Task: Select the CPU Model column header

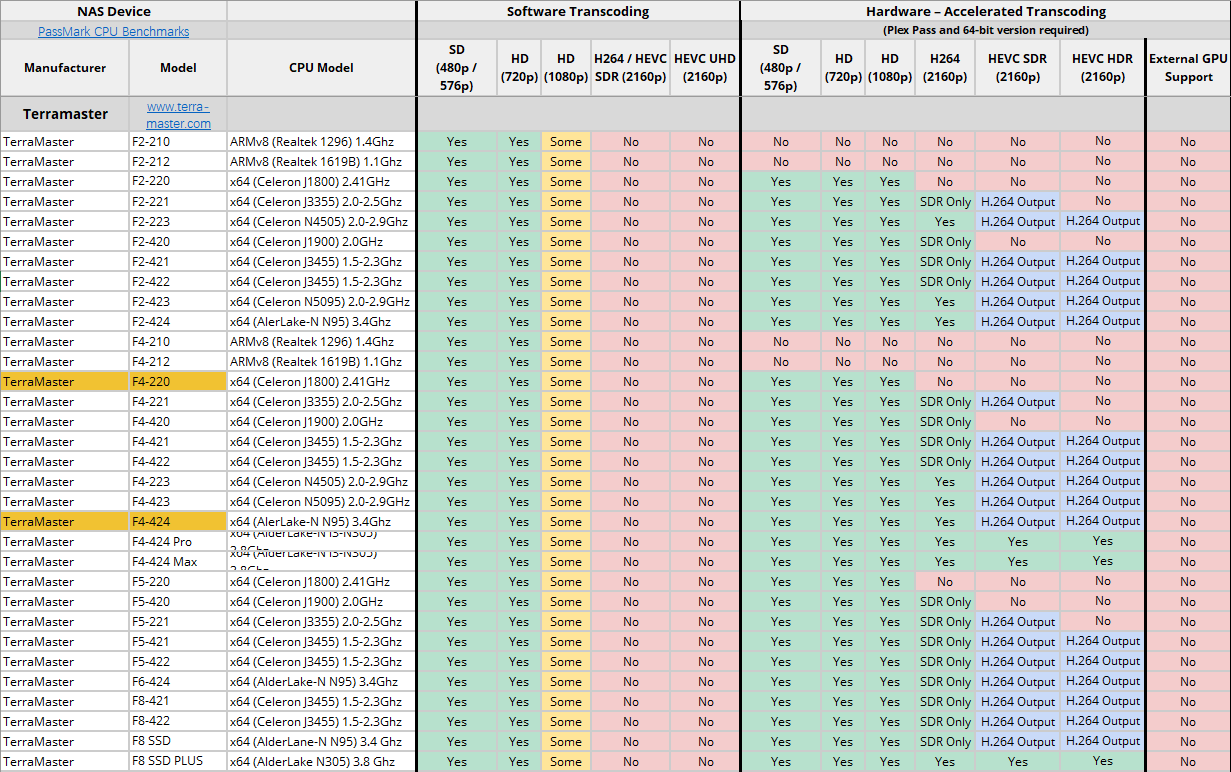Action: (x=322, y=68)
